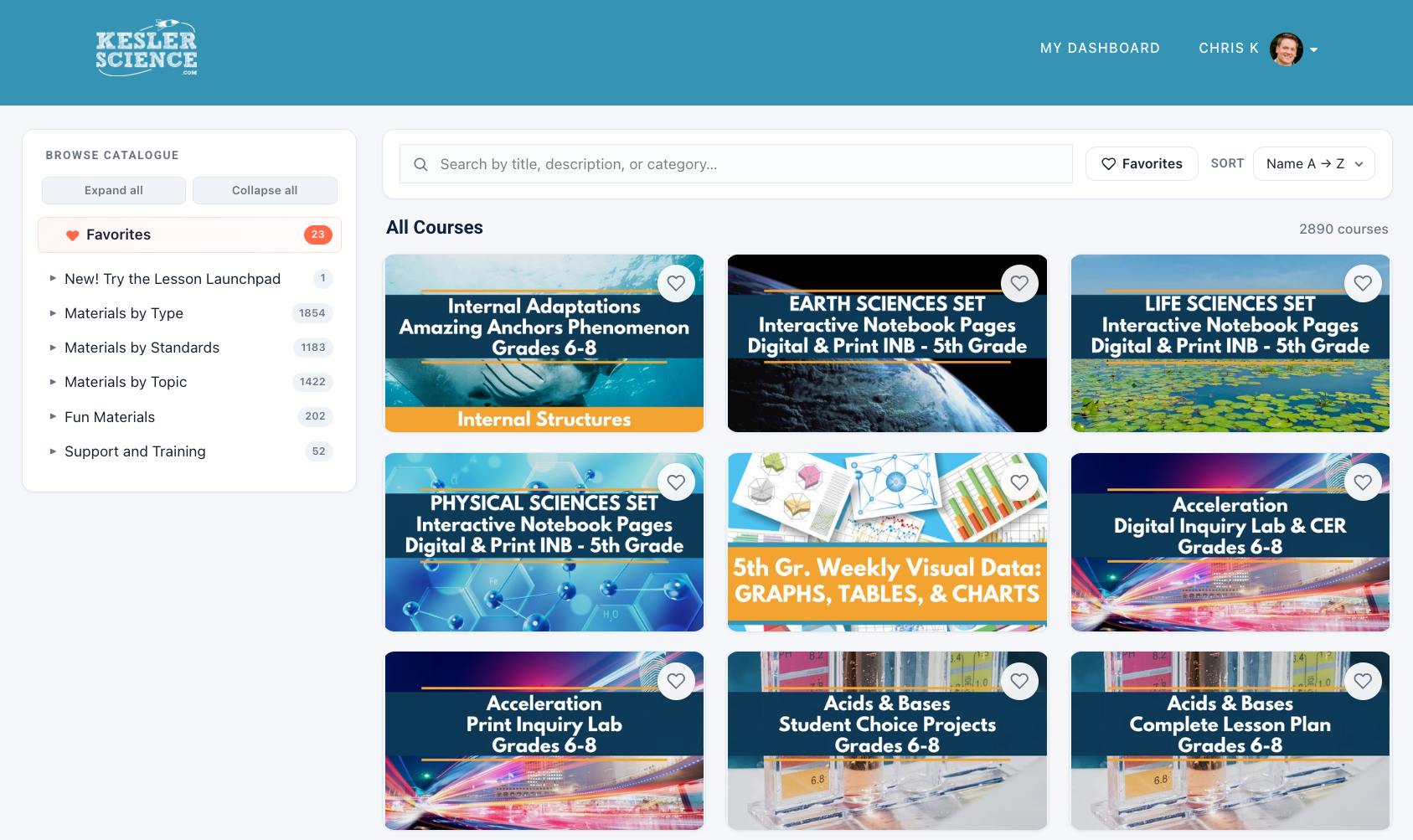Screen dimensions: 1413x840
Task: Open Physical Sciences Set Interactive Notebook course
Action: pos(544,542)
